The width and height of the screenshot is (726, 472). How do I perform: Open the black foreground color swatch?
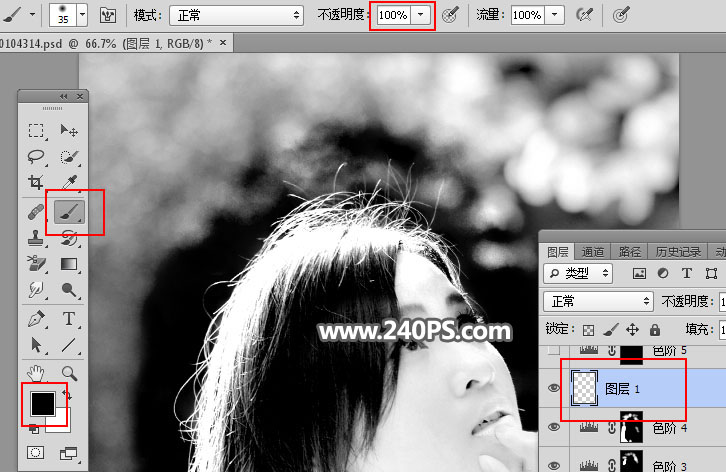(43, 403)
